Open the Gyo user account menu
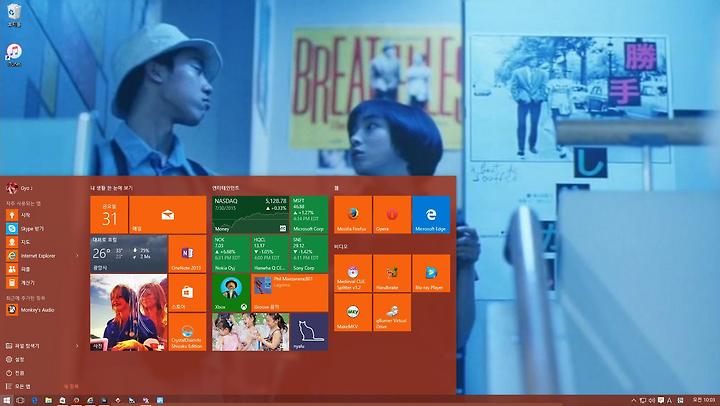Image resolution: width=720 pixels, height=406 pixels. (19, 188)
